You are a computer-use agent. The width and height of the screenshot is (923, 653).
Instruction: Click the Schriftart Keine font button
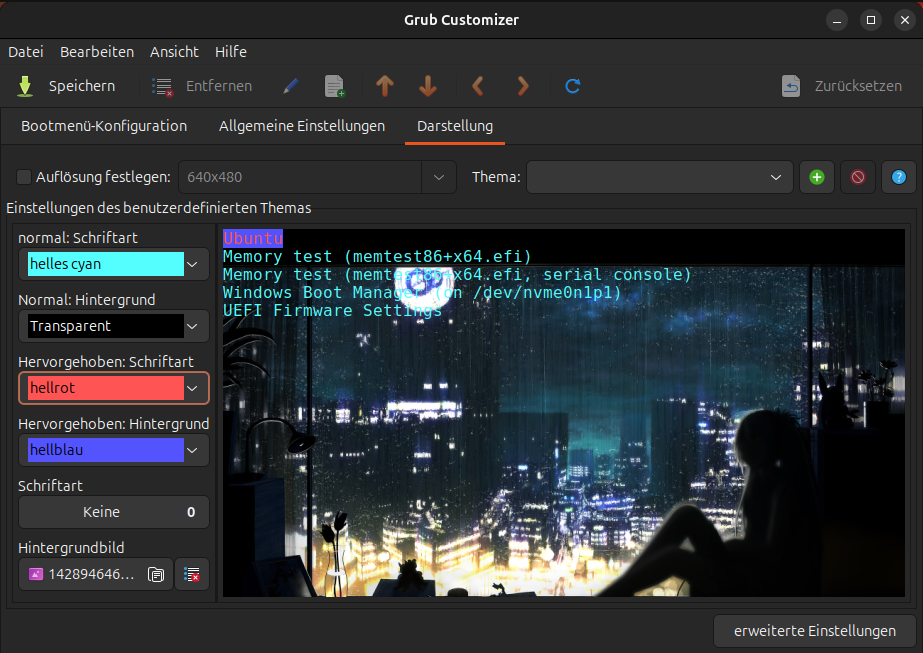[x=113, y=512]
